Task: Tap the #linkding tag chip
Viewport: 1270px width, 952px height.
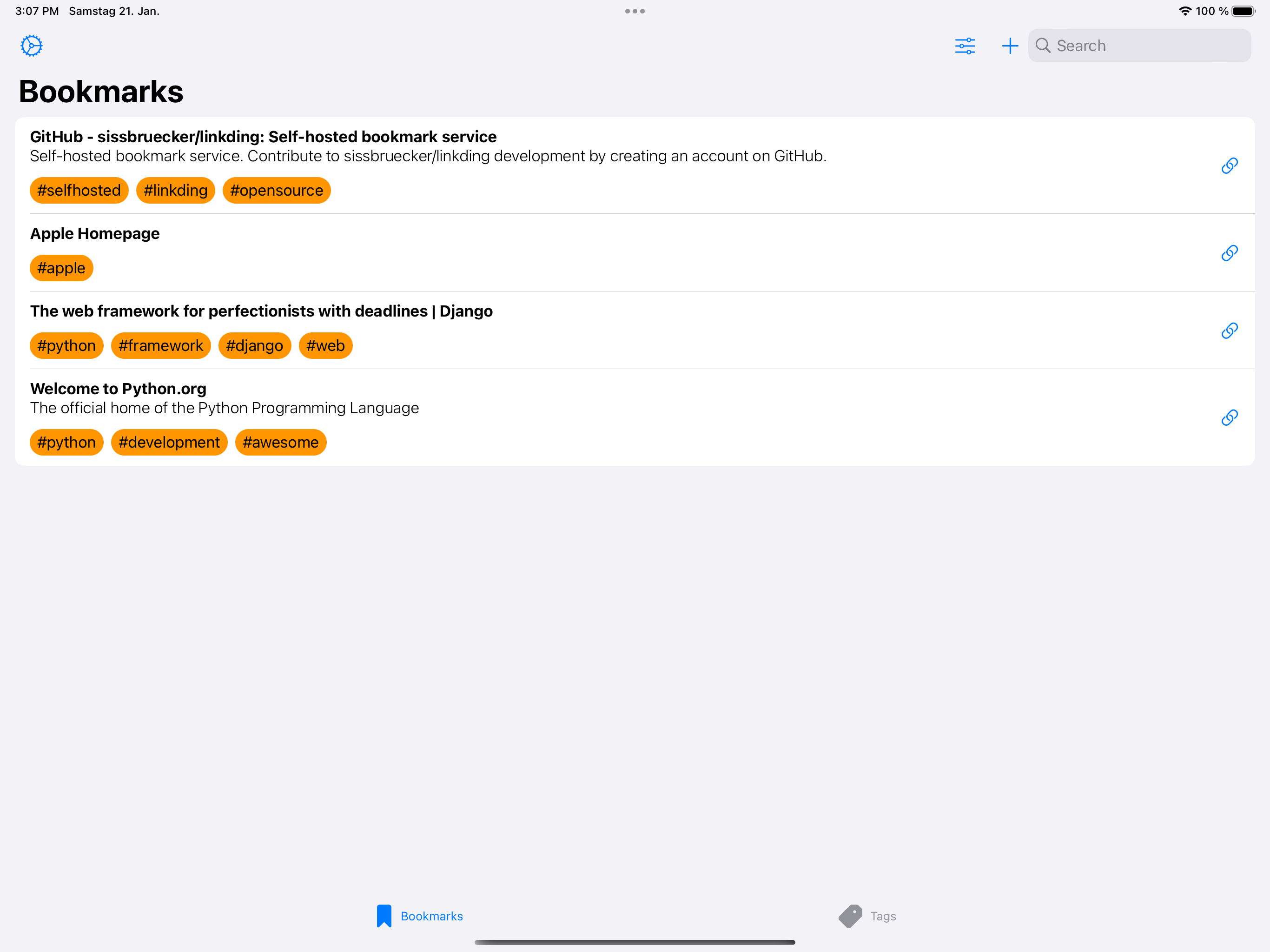Action: click(175, 191)
